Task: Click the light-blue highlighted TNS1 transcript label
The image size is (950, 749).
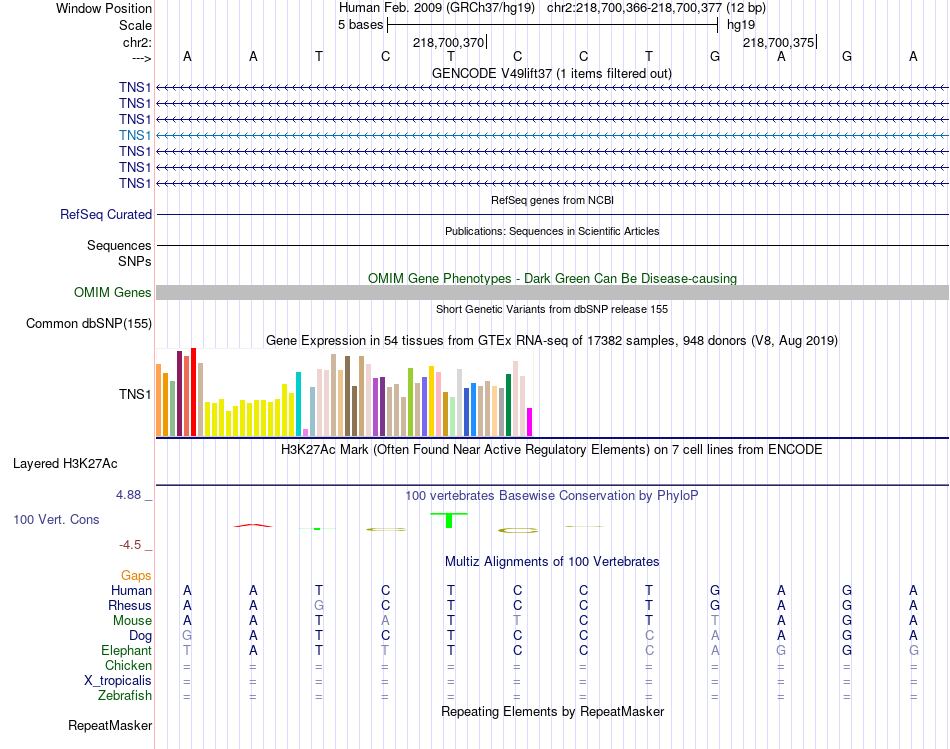Action: click(x=135, y=135)
